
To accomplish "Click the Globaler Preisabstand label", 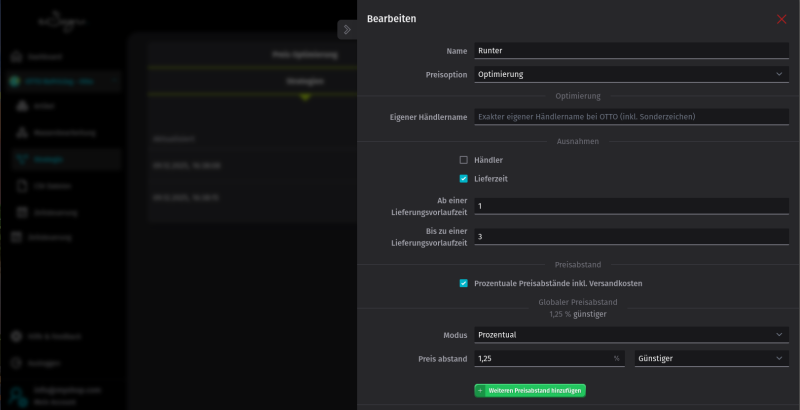I will pos(578,302).
